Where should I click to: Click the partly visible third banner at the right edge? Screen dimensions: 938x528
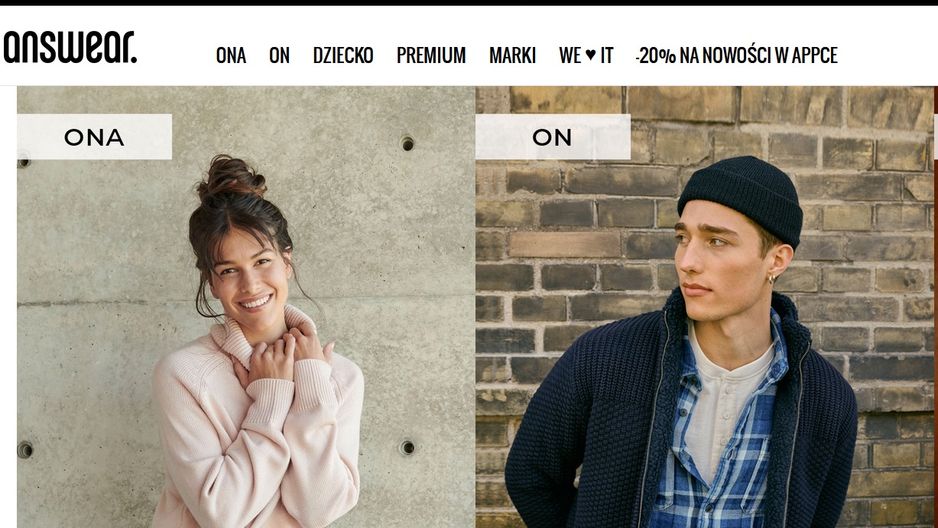click(936, 307)
